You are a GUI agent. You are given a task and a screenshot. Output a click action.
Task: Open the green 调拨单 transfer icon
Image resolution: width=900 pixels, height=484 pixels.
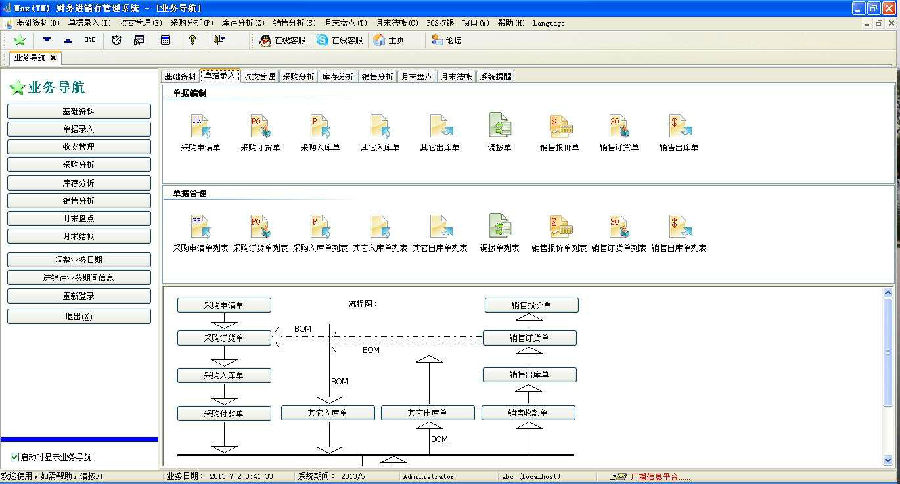pyautogui.click(x=499, y=126)
